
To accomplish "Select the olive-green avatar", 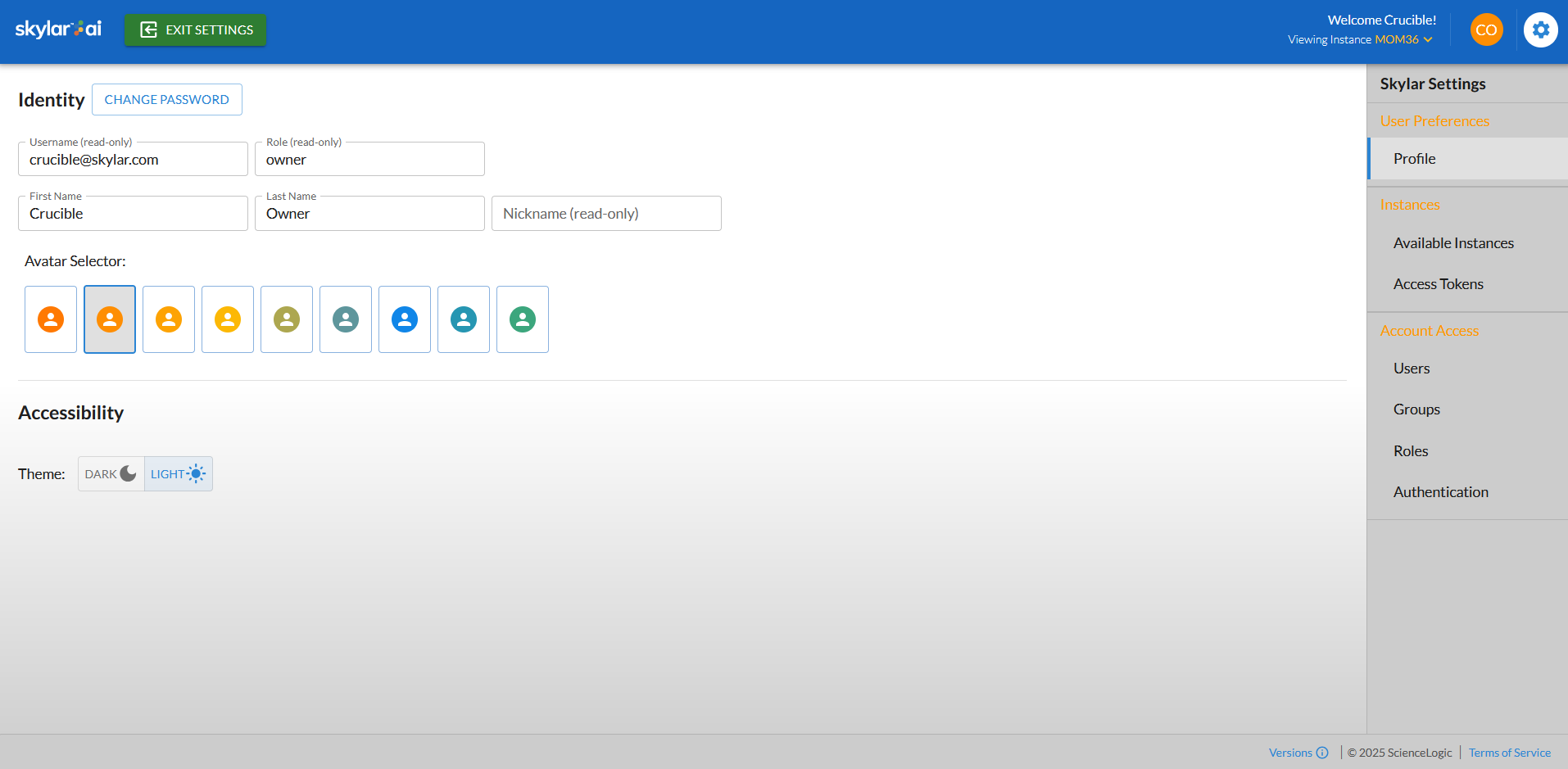I will 287,319.
